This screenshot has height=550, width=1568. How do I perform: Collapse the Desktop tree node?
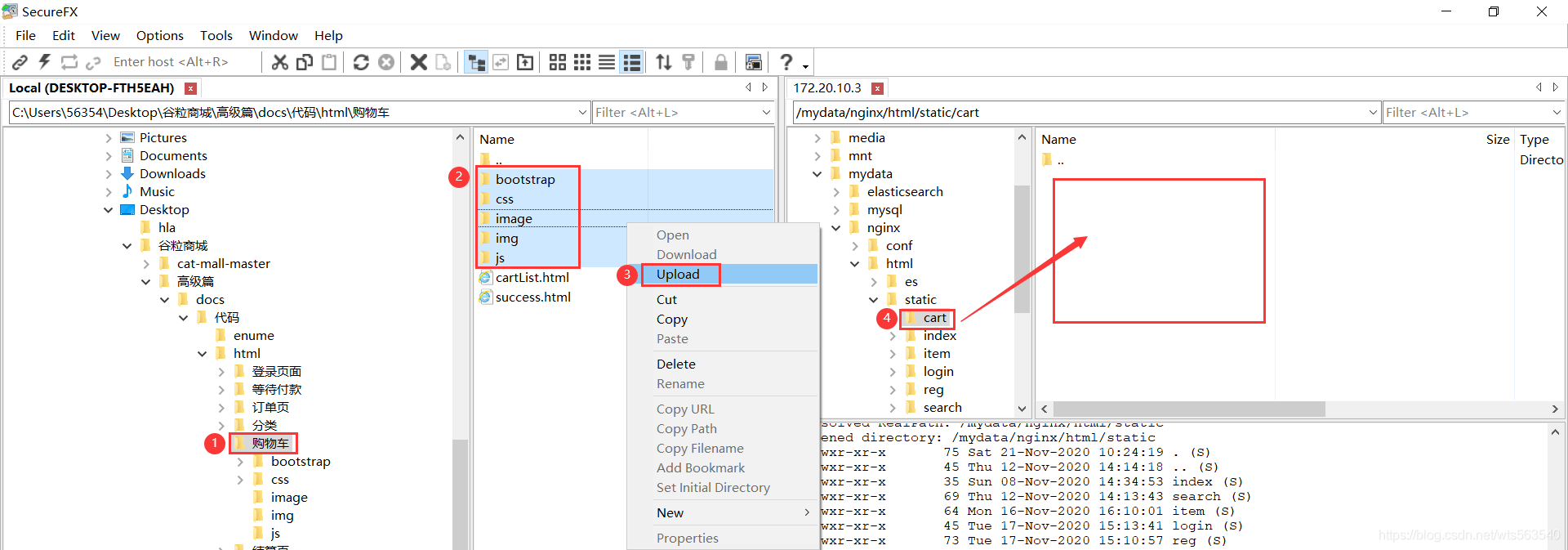[x=109, y=210]
